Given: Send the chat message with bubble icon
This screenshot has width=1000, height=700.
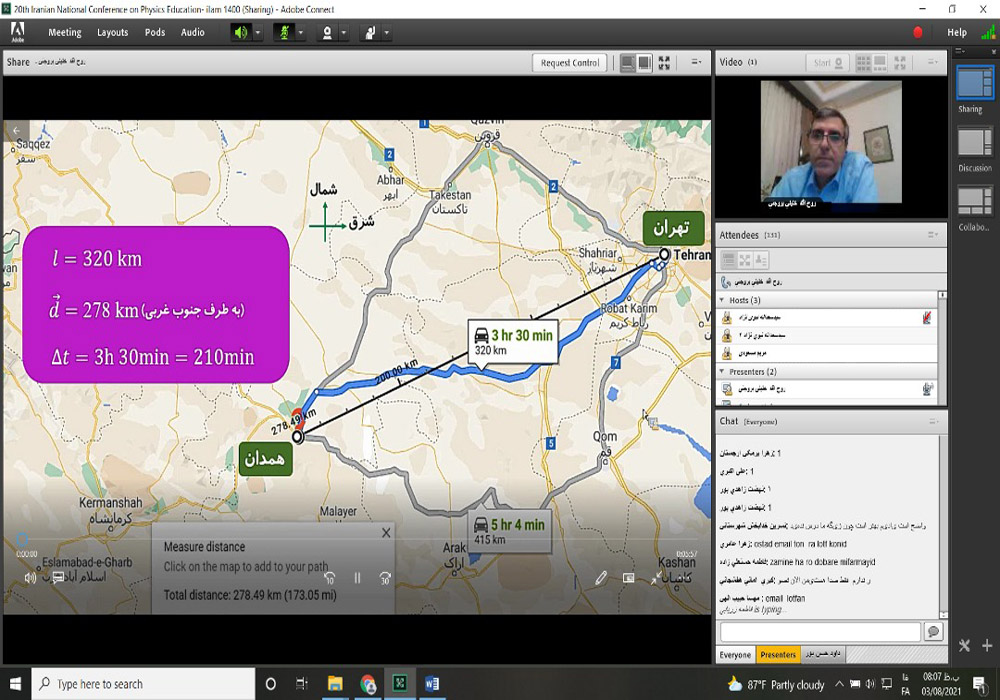Looking at the screenshot, I should coord(933,632).
